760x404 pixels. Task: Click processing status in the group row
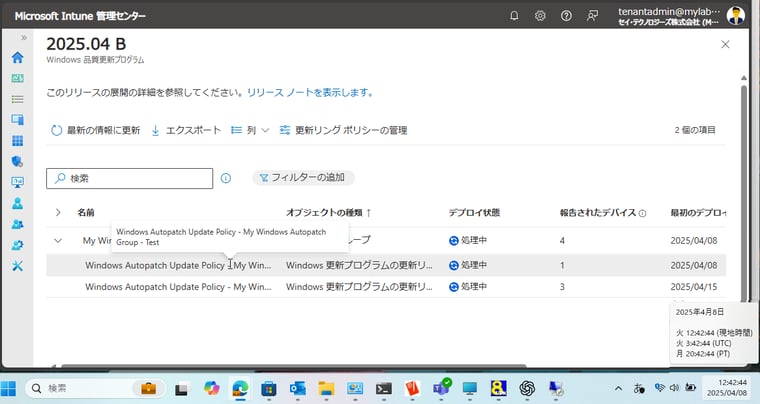click(468, 240)
